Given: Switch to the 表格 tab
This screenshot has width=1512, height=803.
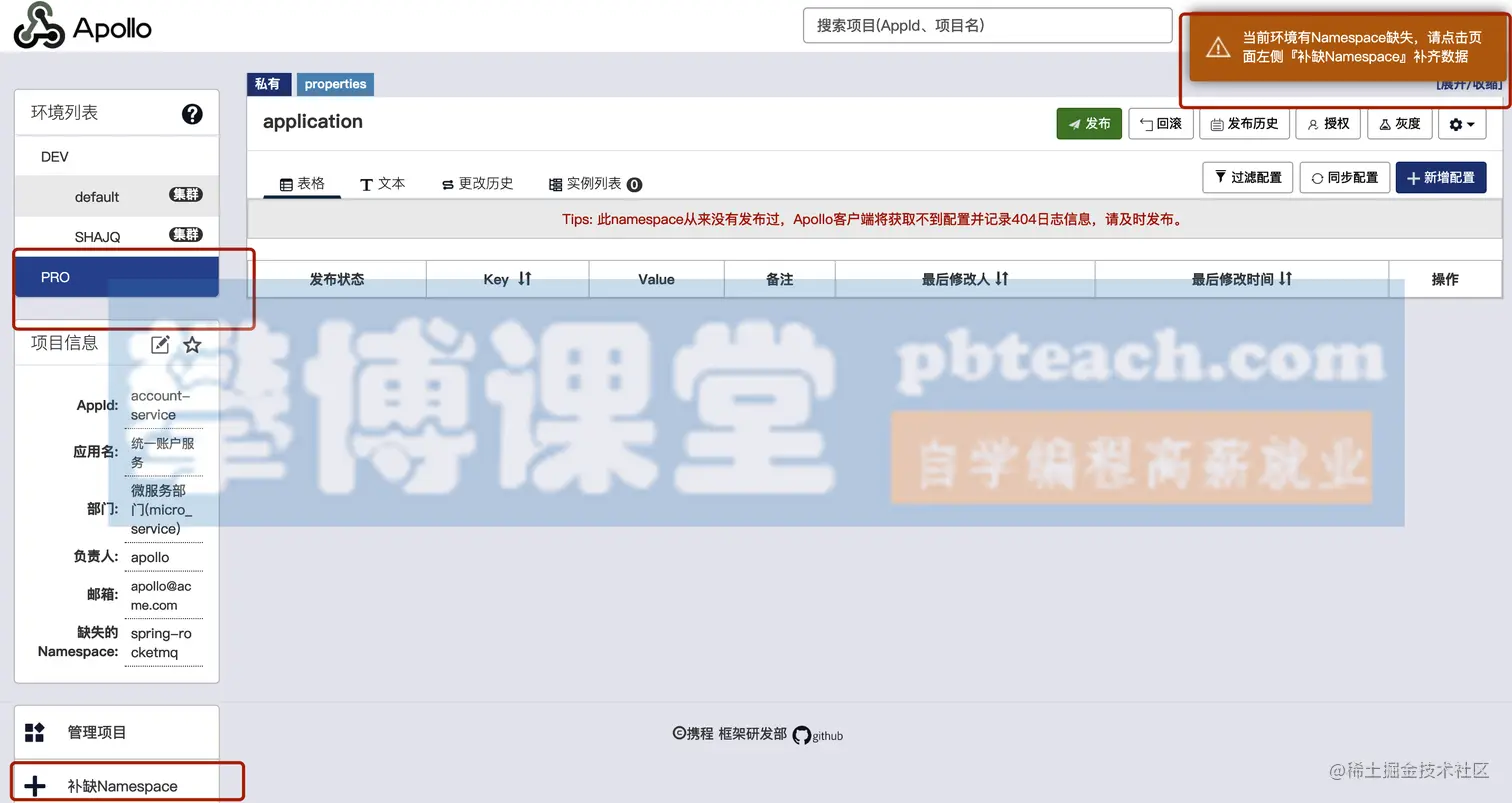Looking at the screenshot, I should (x=302, y=184).
